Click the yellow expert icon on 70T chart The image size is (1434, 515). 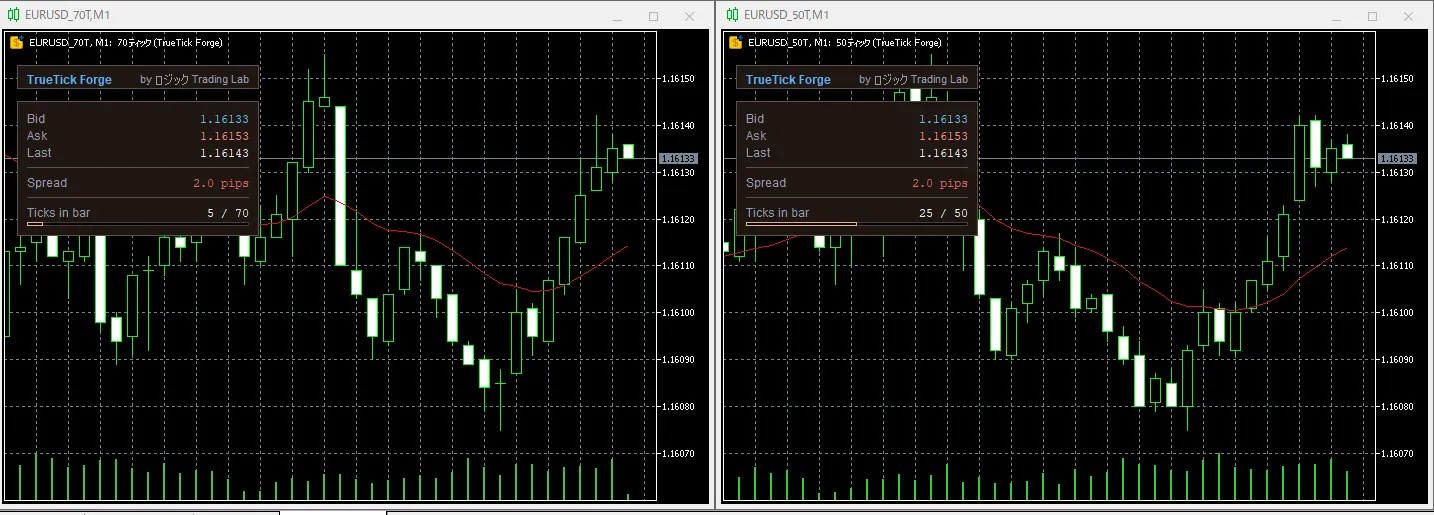pyautogui.click(x=16, y=43)
